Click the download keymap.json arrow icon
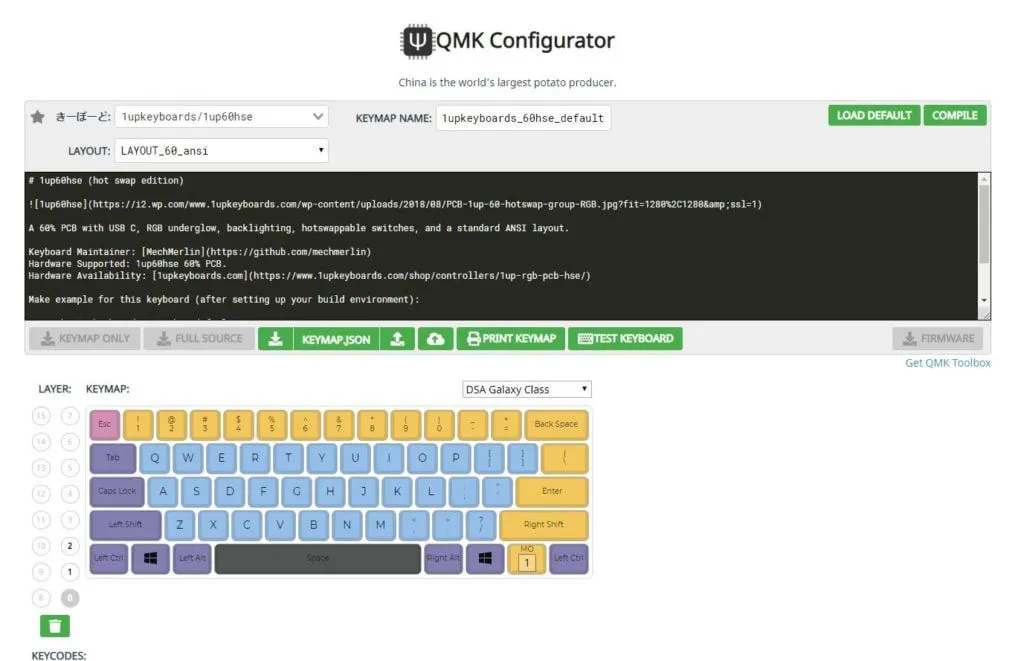The height and width of the screenshot is (661, 1024). 275,339
